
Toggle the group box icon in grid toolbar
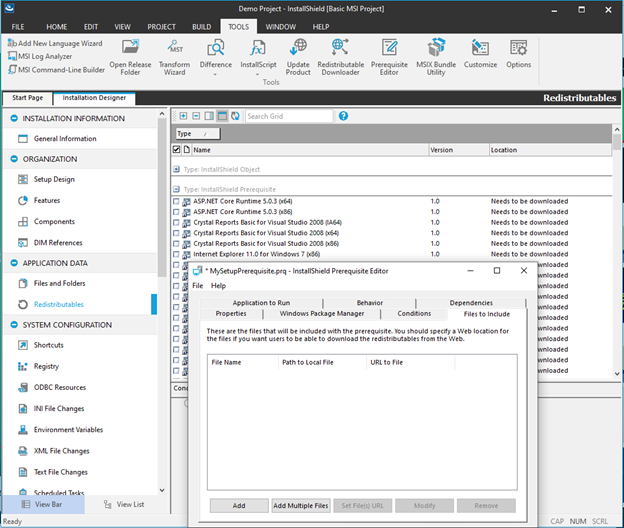pyautogui.click(x=222, y=116)
